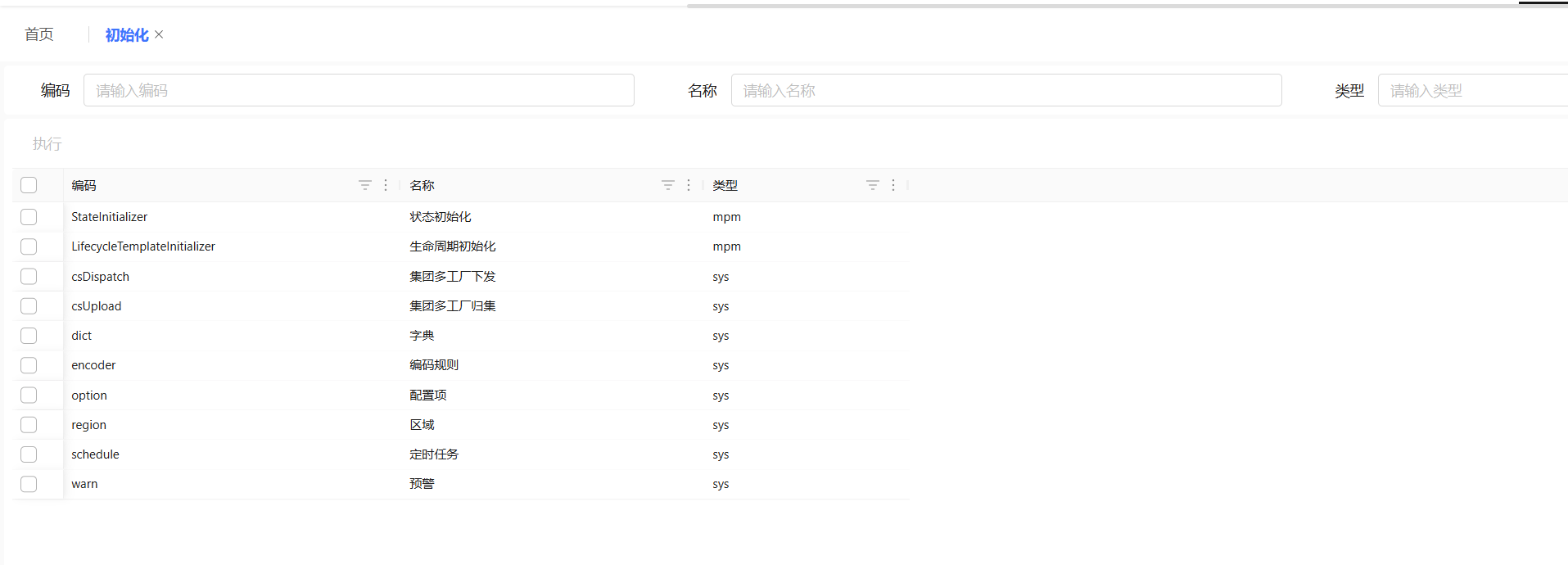Tick the dict row checkbox
Viewport: 1568px width, 565px height.
tap(29, 336)
